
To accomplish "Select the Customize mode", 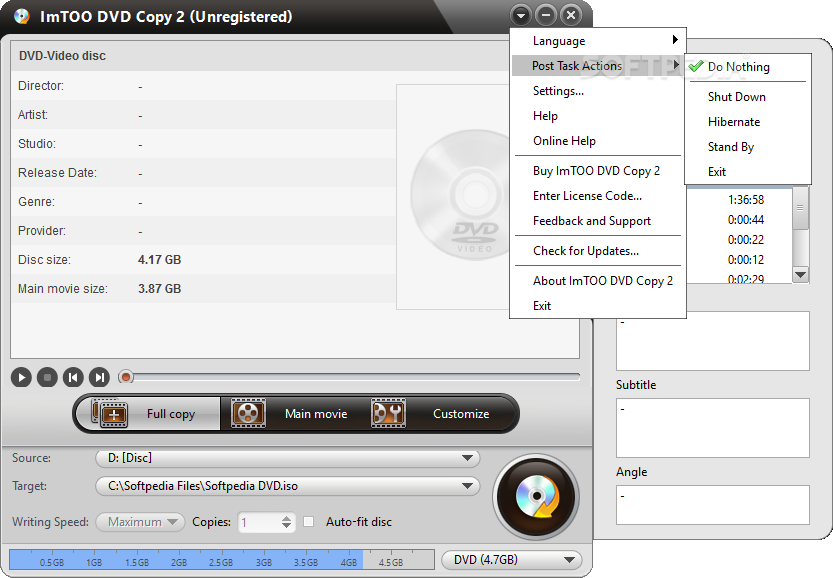I will 440,413.
